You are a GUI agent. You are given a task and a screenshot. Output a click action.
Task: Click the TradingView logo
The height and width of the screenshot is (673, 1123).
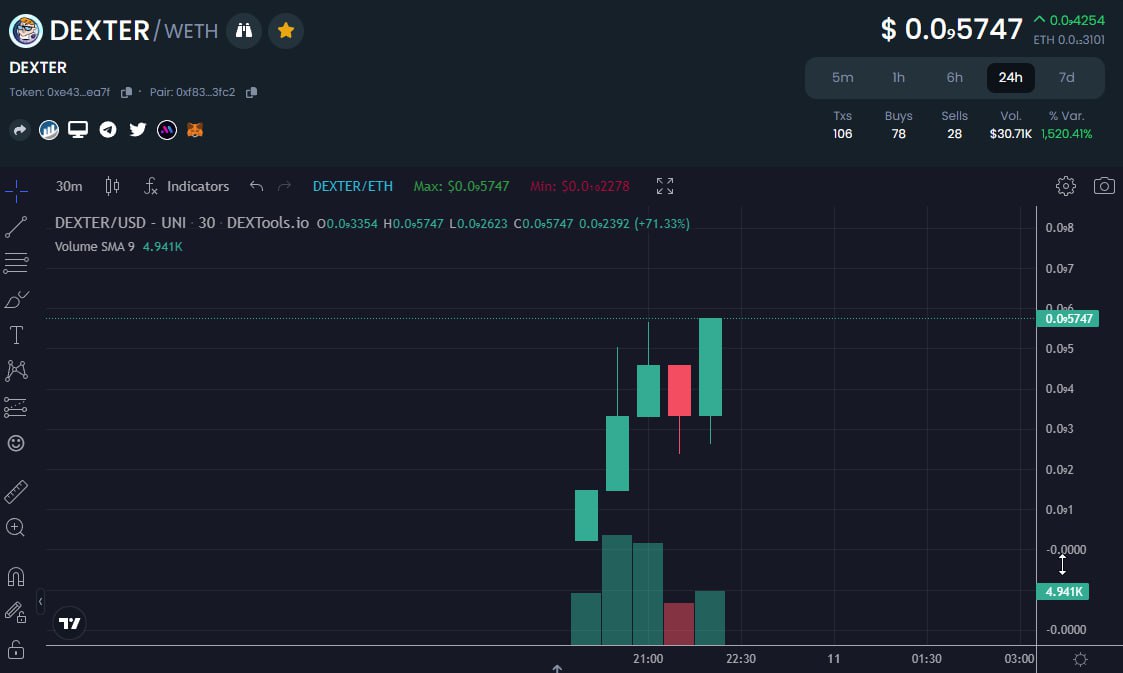click(69, 624)
